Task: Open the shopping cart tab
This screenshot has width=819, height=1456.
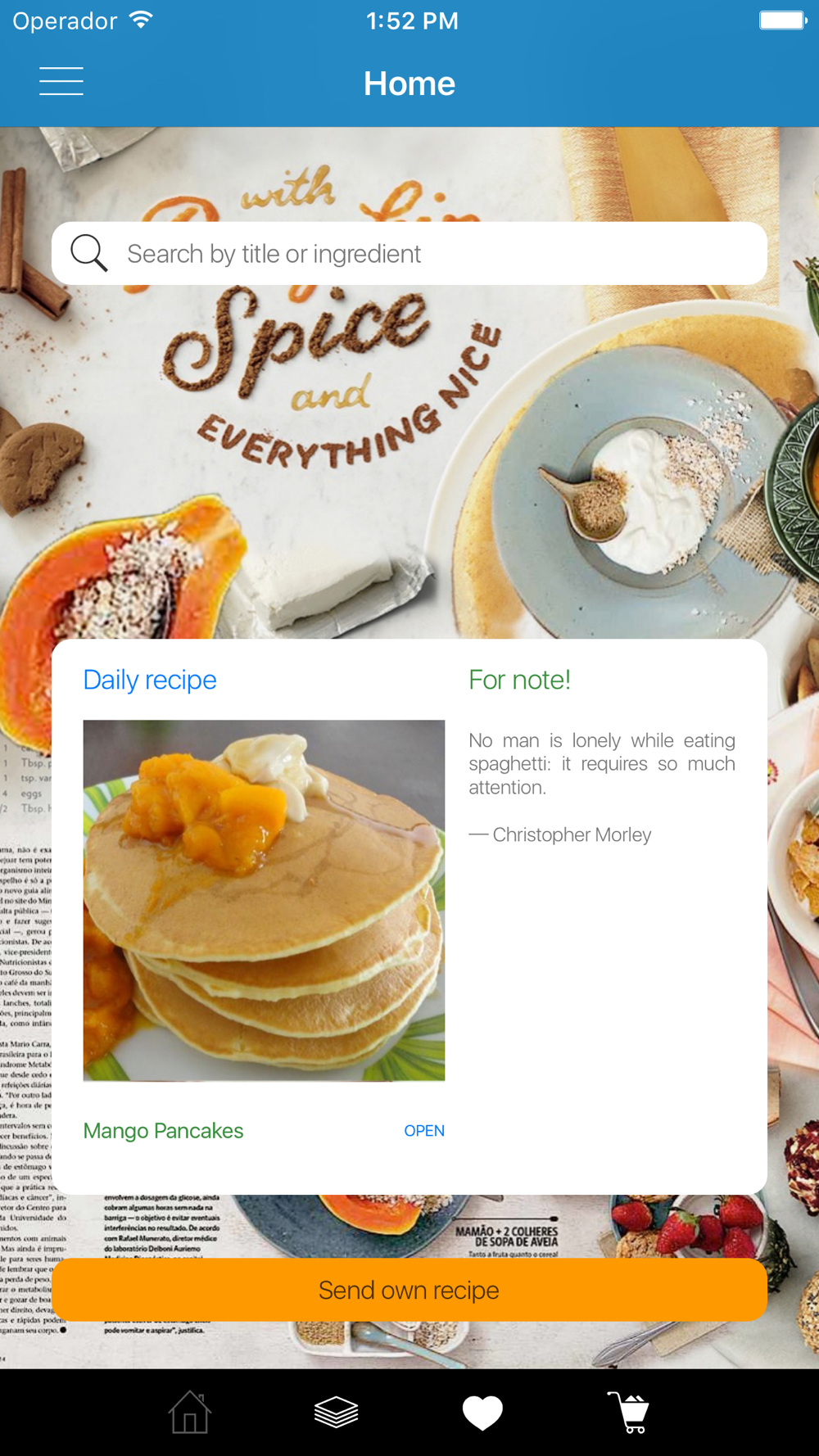Action: (x=629, y=1413)
